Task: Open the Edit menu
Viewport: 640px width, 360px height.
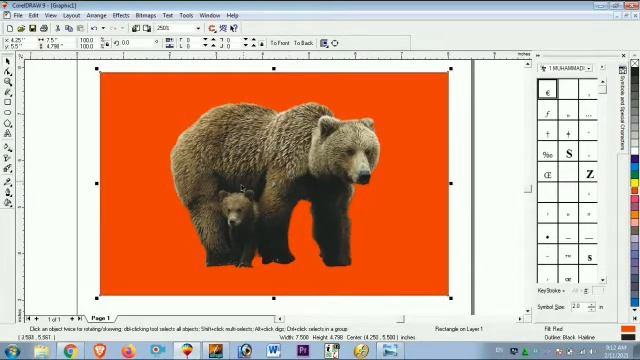Action: coord(33,16)
